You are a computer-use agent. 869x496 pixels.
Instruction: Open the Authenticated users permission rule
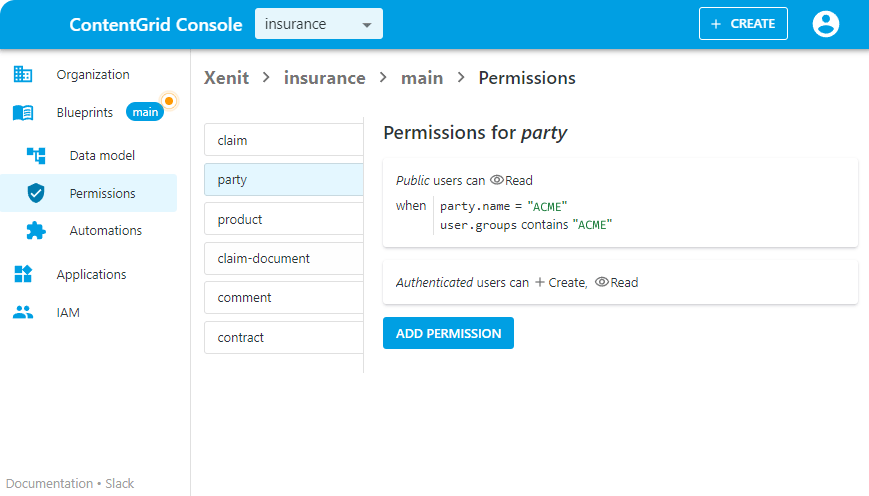click(620, 282)
